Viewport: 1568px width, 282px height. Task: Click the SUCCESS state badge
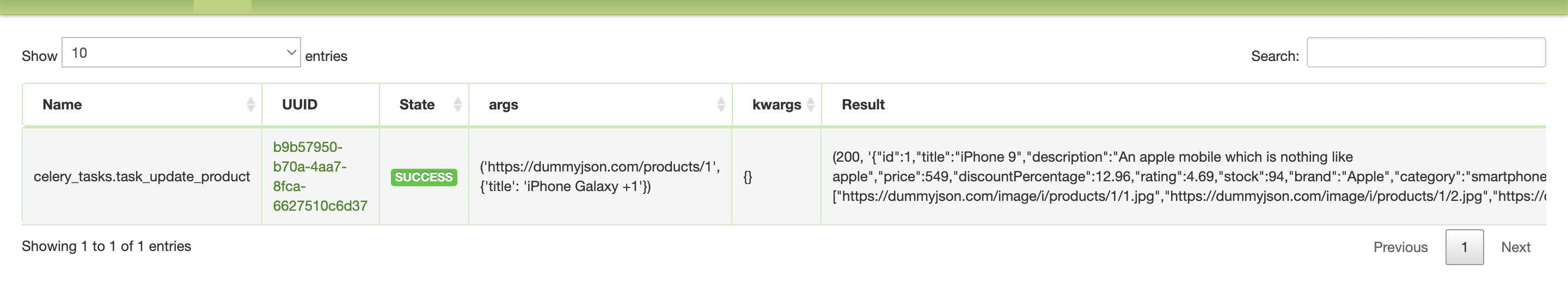coord(424,177)
